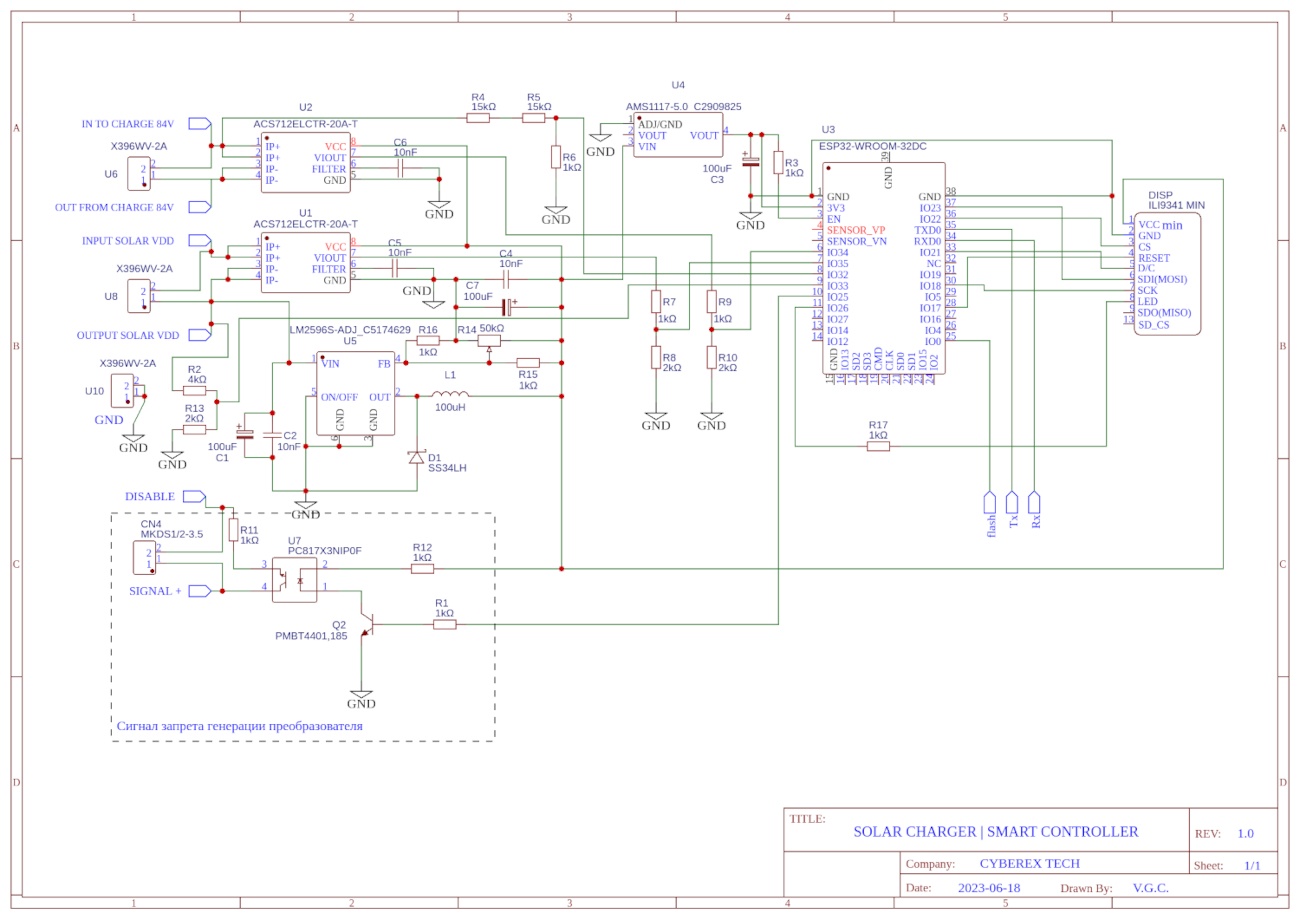Click the Sheet value 1/1
The height and width of the screenshot is (920, 1300).
[x=1252, y=865]
